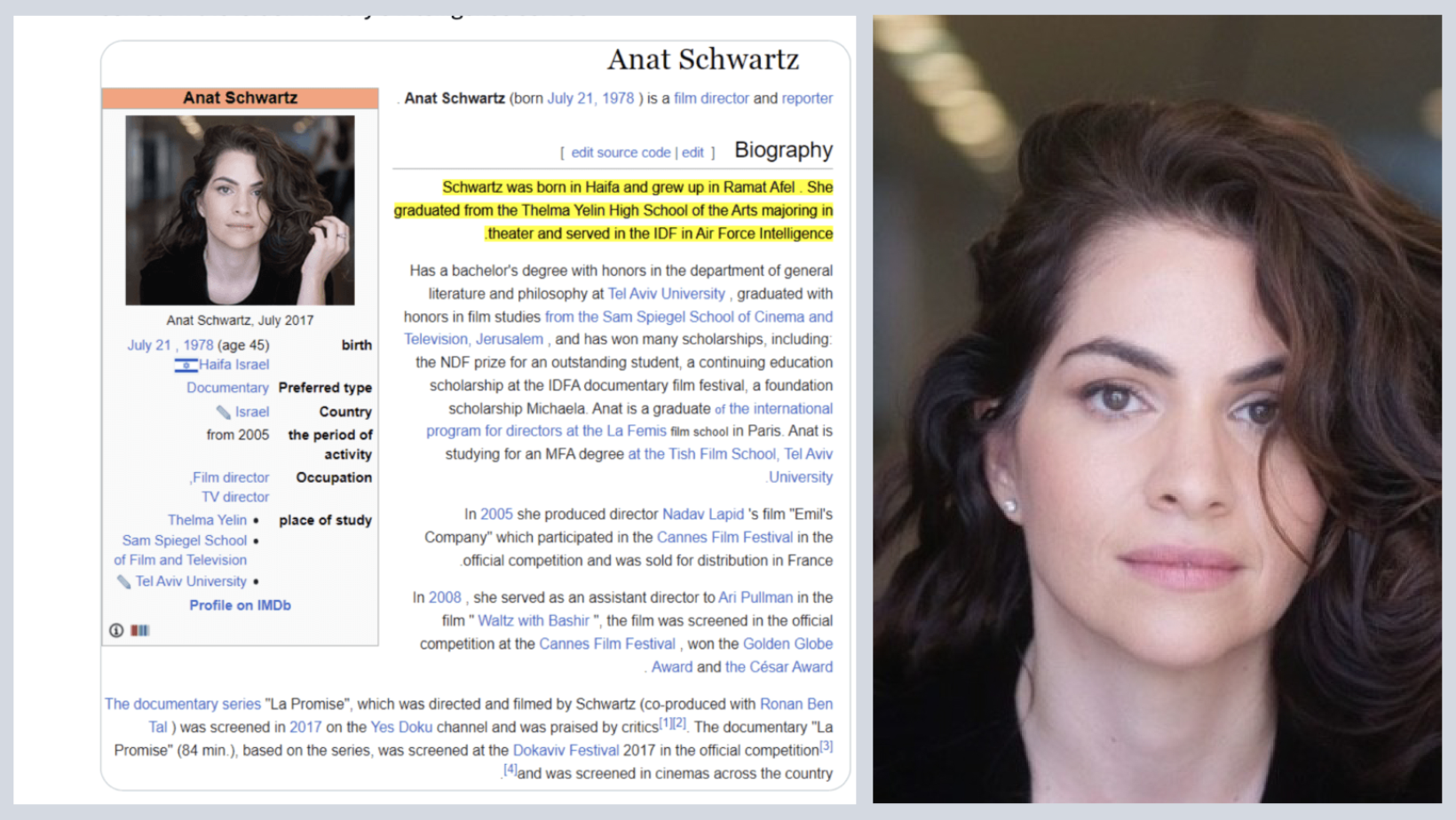Click the '2008' year link
Screen dimensions: 1456x820
[x=445, y=598]
